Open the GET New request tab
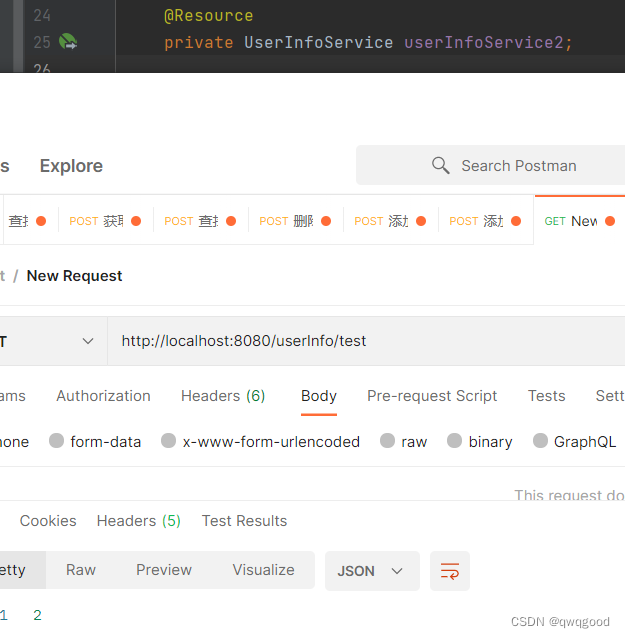 (x=579, y=221)
